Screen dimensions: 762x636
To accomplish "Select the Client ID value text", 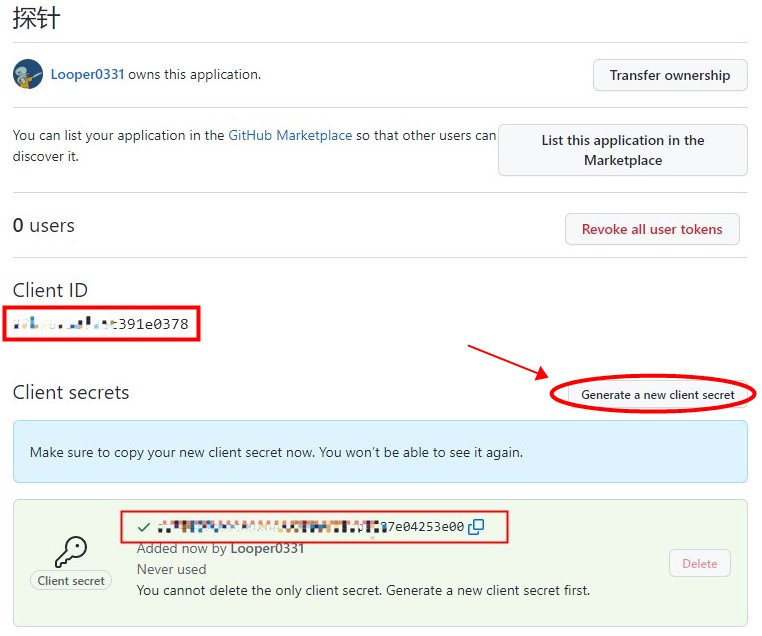I will tap(101, 324).
